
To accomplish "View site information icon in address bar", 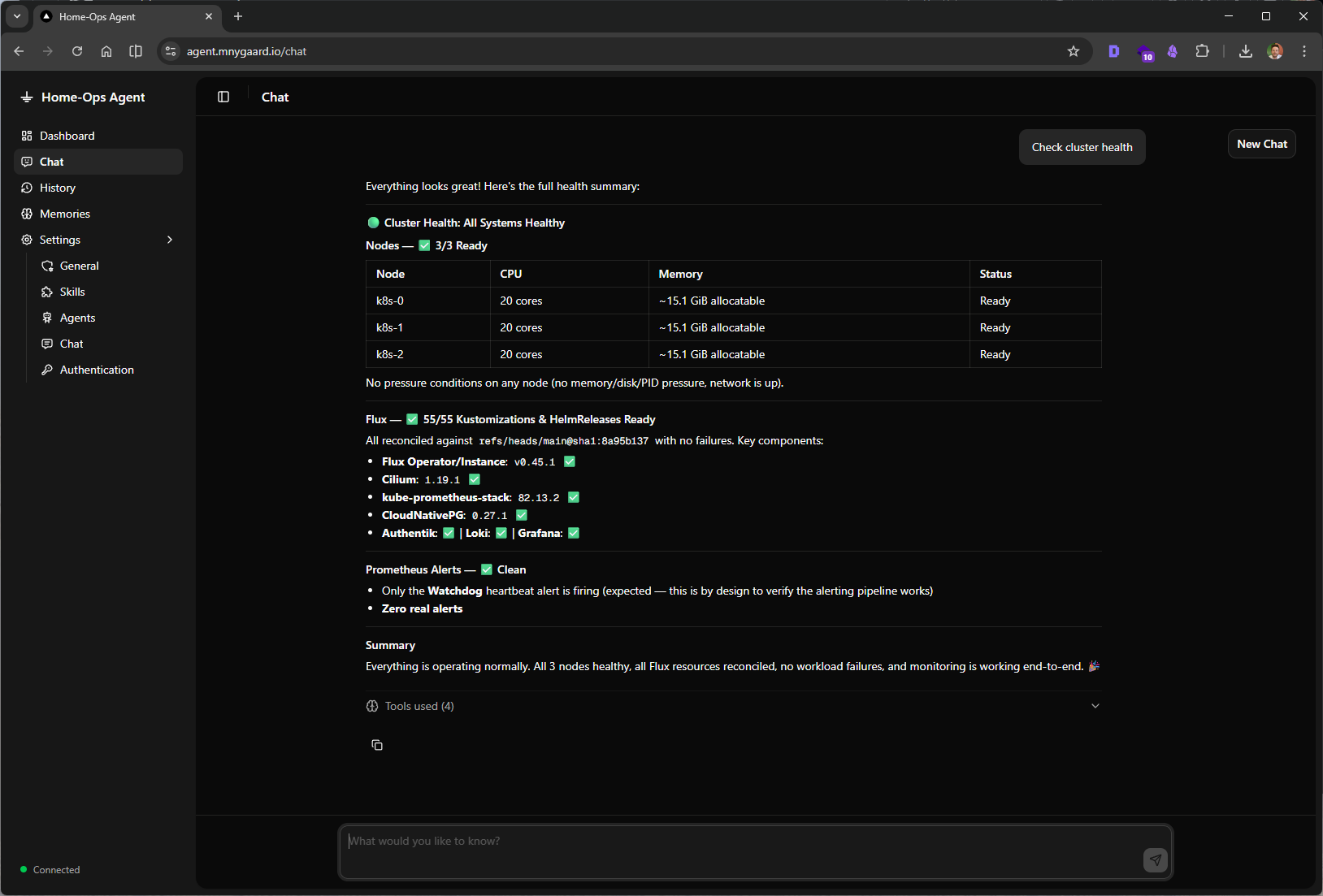I will click(x=171, y=51).
